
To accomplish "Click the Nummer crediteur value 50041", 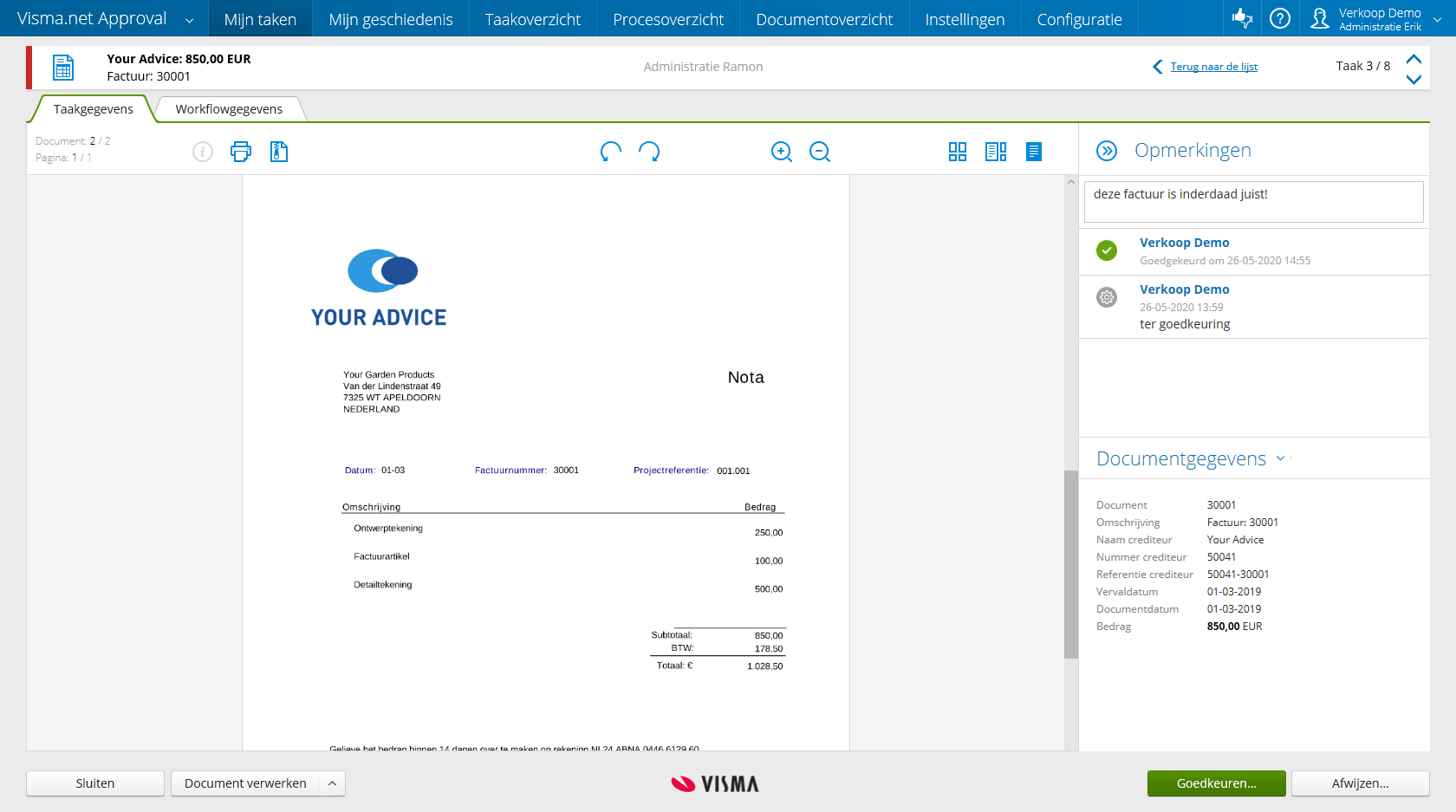I will pyautogui.click(x=1221, y=557).
